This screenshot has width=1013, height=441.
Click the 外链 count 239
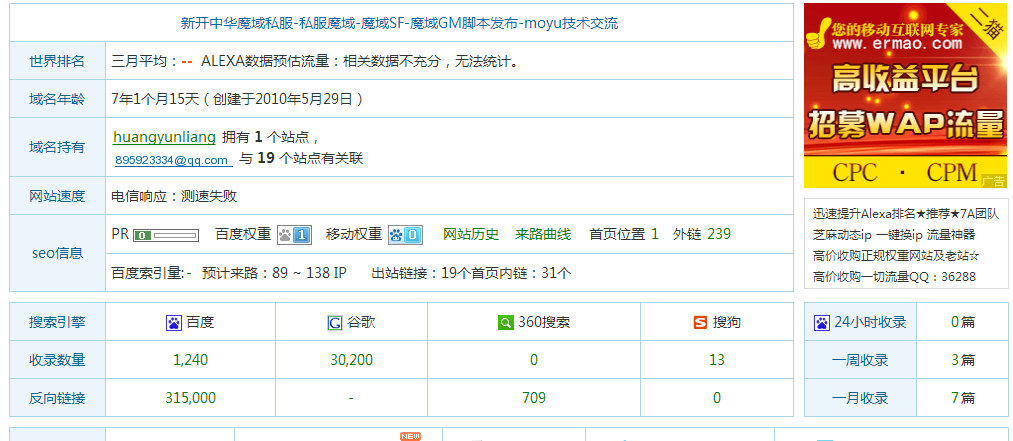click(719, 234)
